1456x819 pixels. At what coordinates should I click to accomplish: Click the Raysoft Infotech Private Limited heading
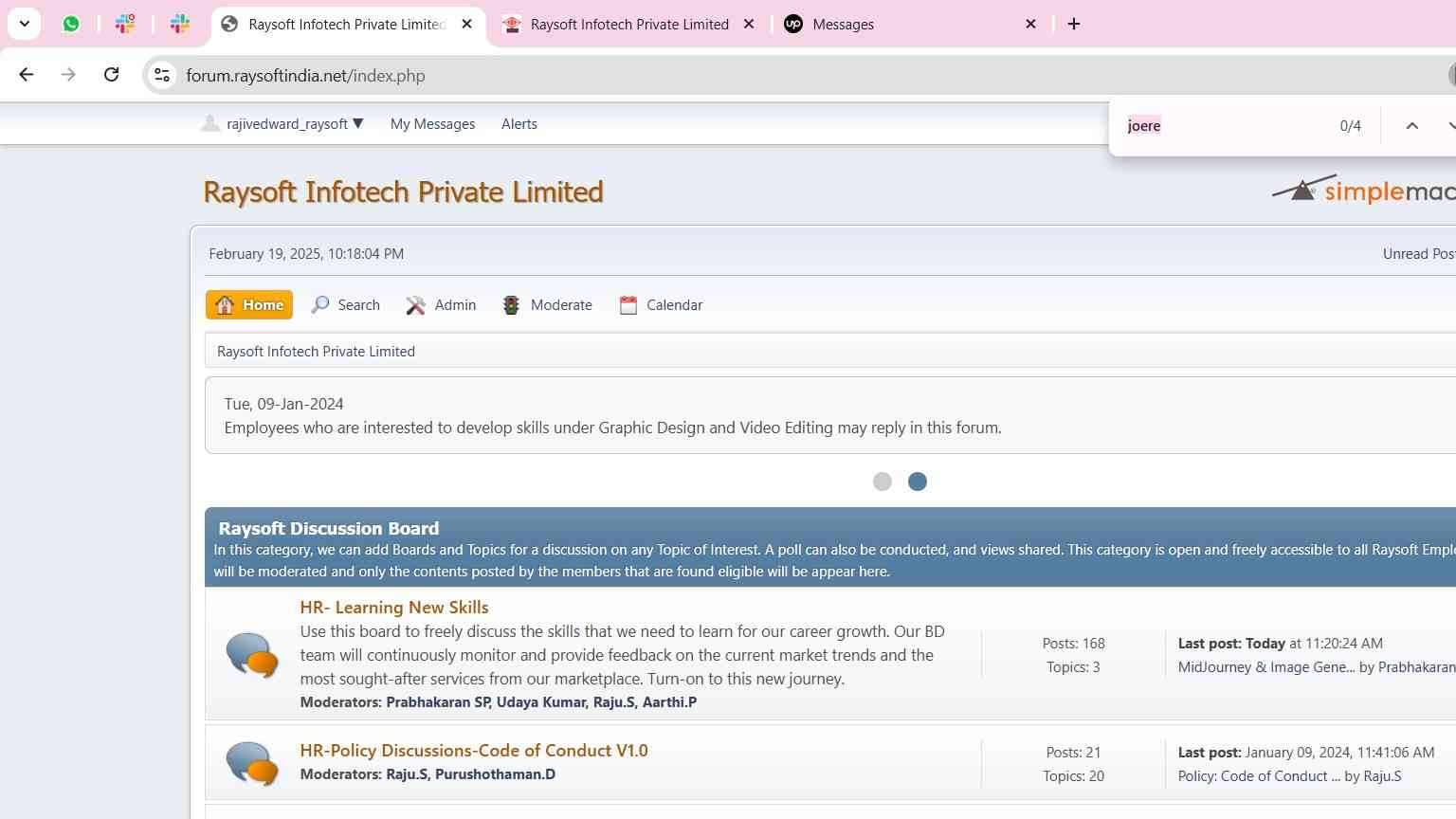403,191
